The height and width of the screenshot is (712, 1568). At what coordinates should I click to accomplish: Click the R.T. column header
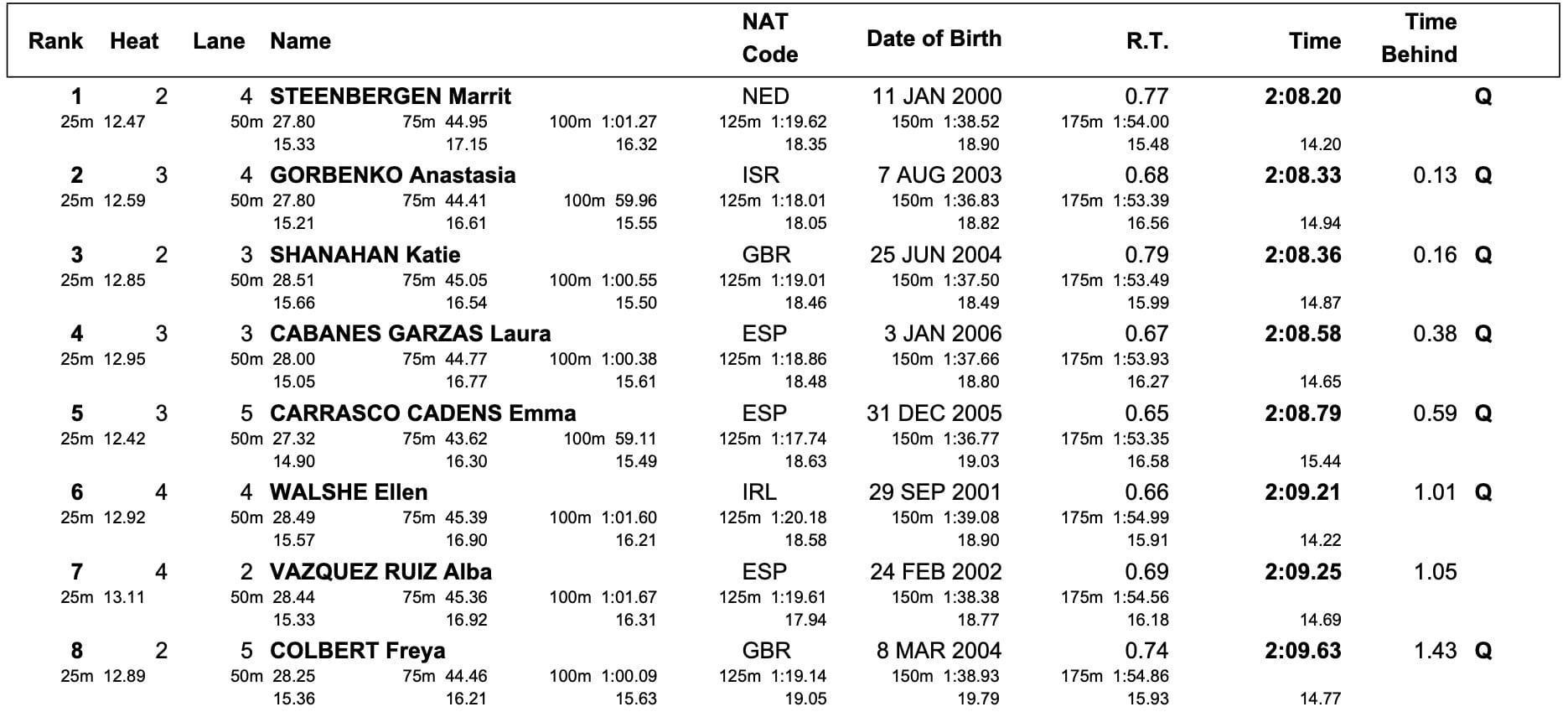click(x=1146, y=41)
